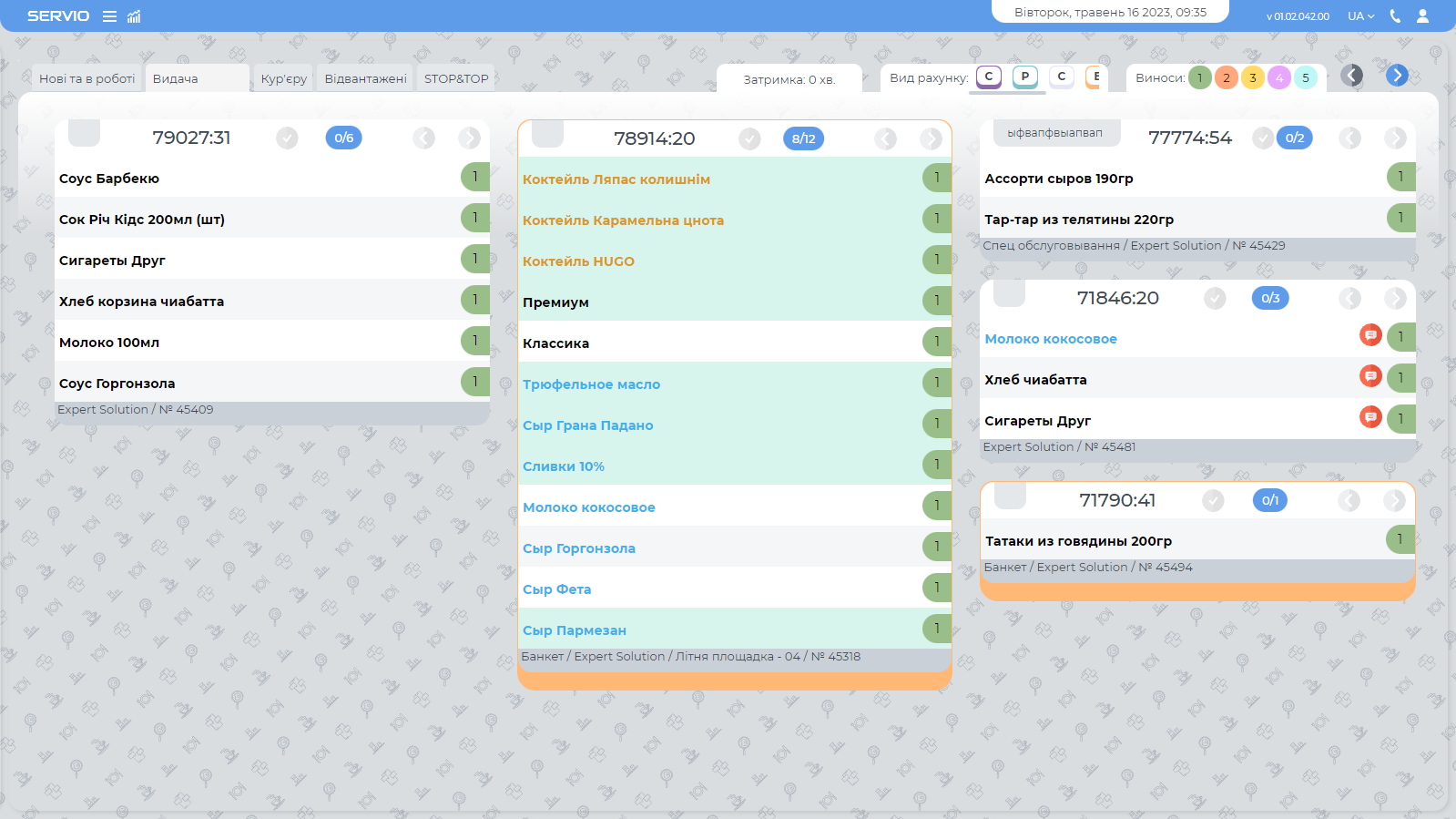Select the Татаки из говядины 200гр item
1456x819 pixels.
click(1078, 541)
